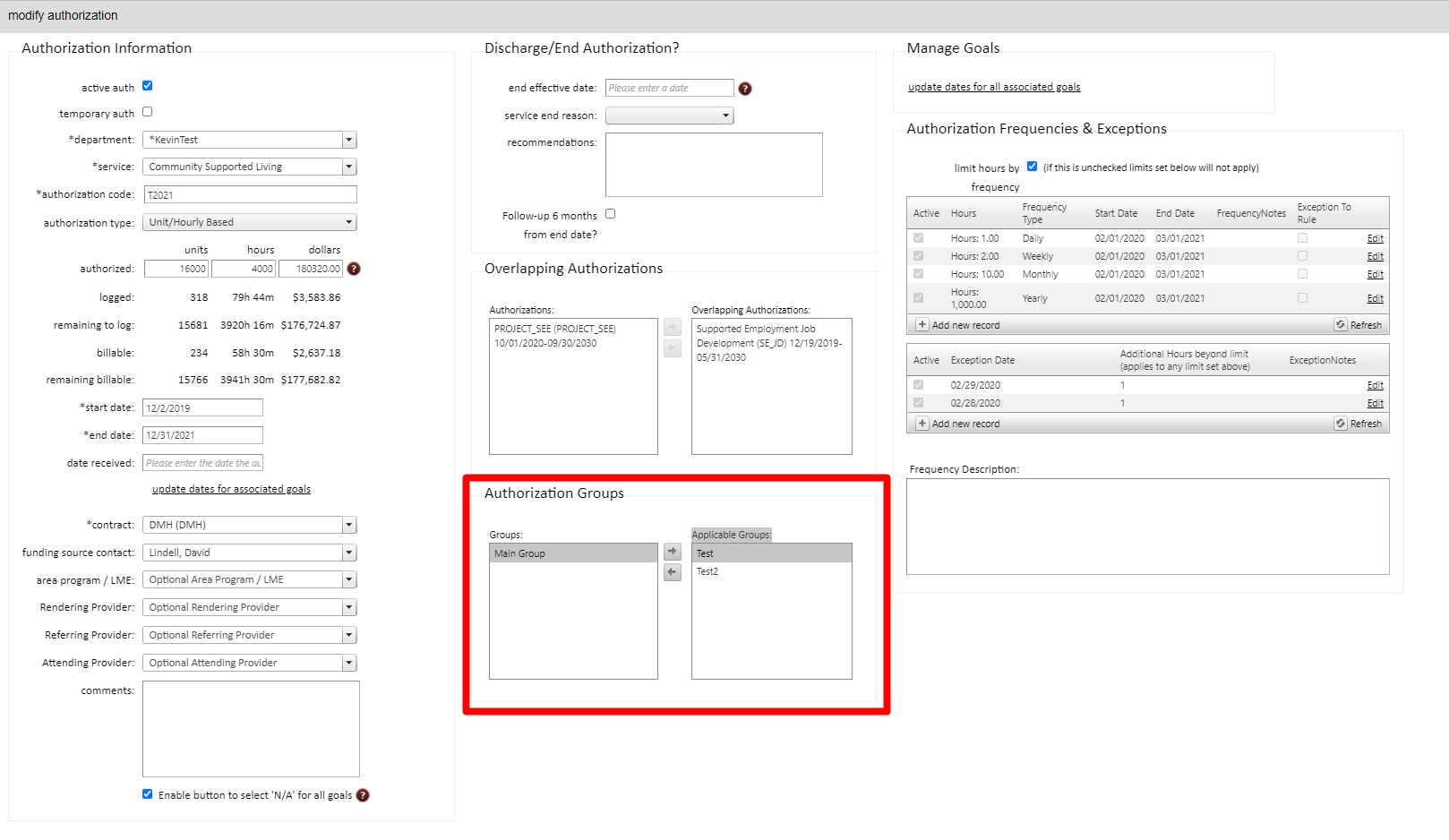Click update dates for associated goals link
The width and height of the screenshot is (1449, 840).
pyautogui.click(x=231, y=489)
